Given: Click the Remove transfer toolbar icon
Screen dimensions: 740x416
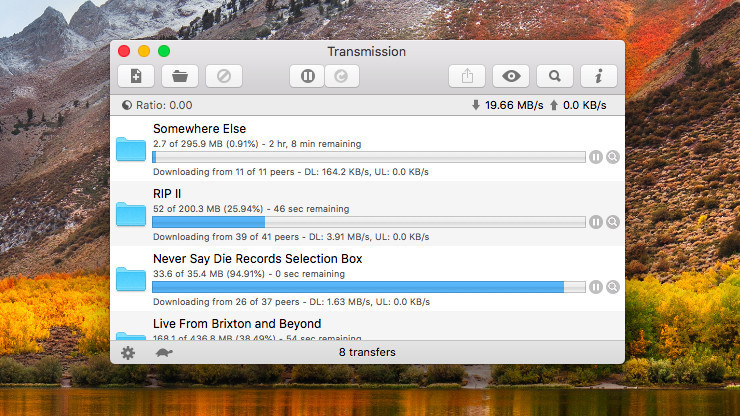Looking at the screenshot, I should (x=224, y=76).
